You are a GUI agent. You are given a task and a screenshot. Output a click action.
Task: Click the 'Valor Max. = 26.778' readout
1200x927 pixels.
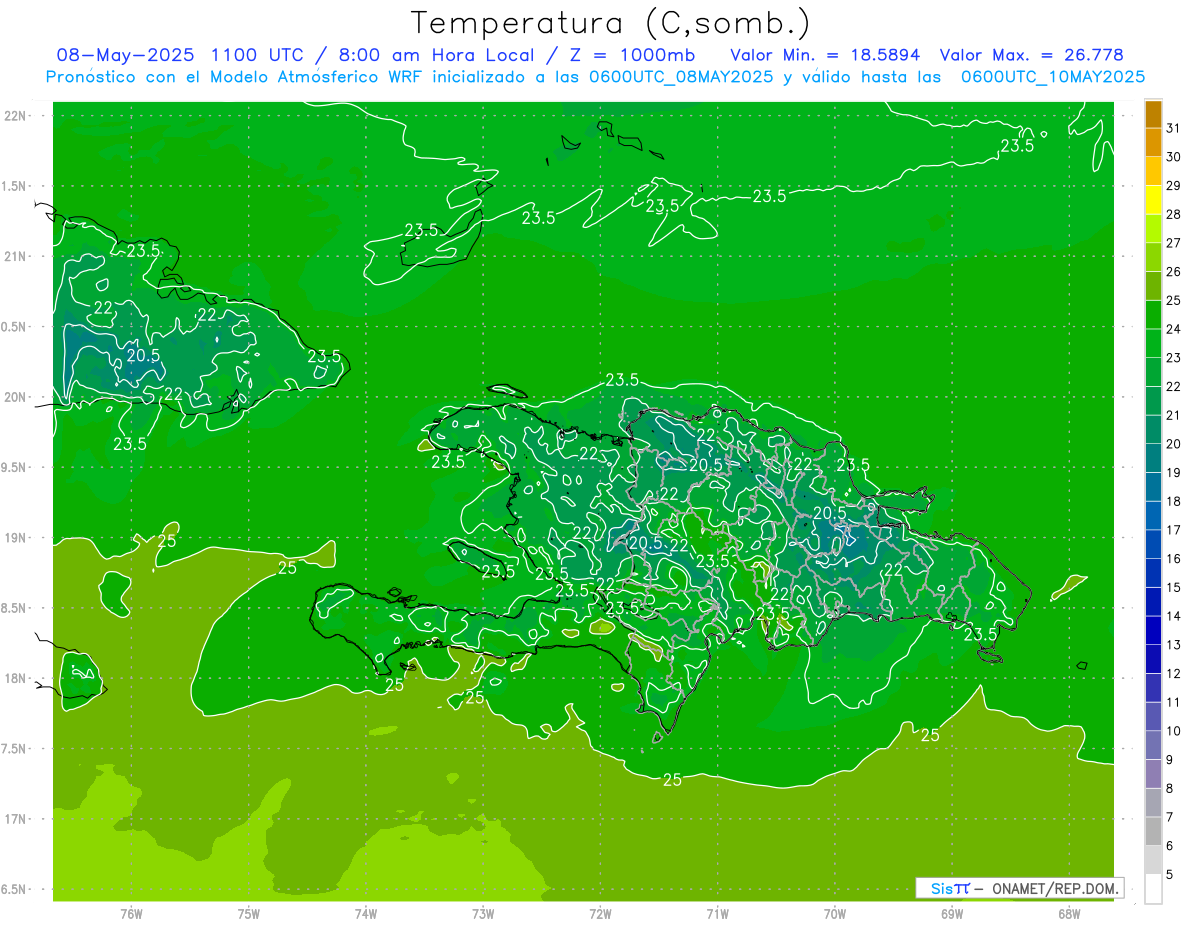pyautogui.click(x=1033, y=55)
